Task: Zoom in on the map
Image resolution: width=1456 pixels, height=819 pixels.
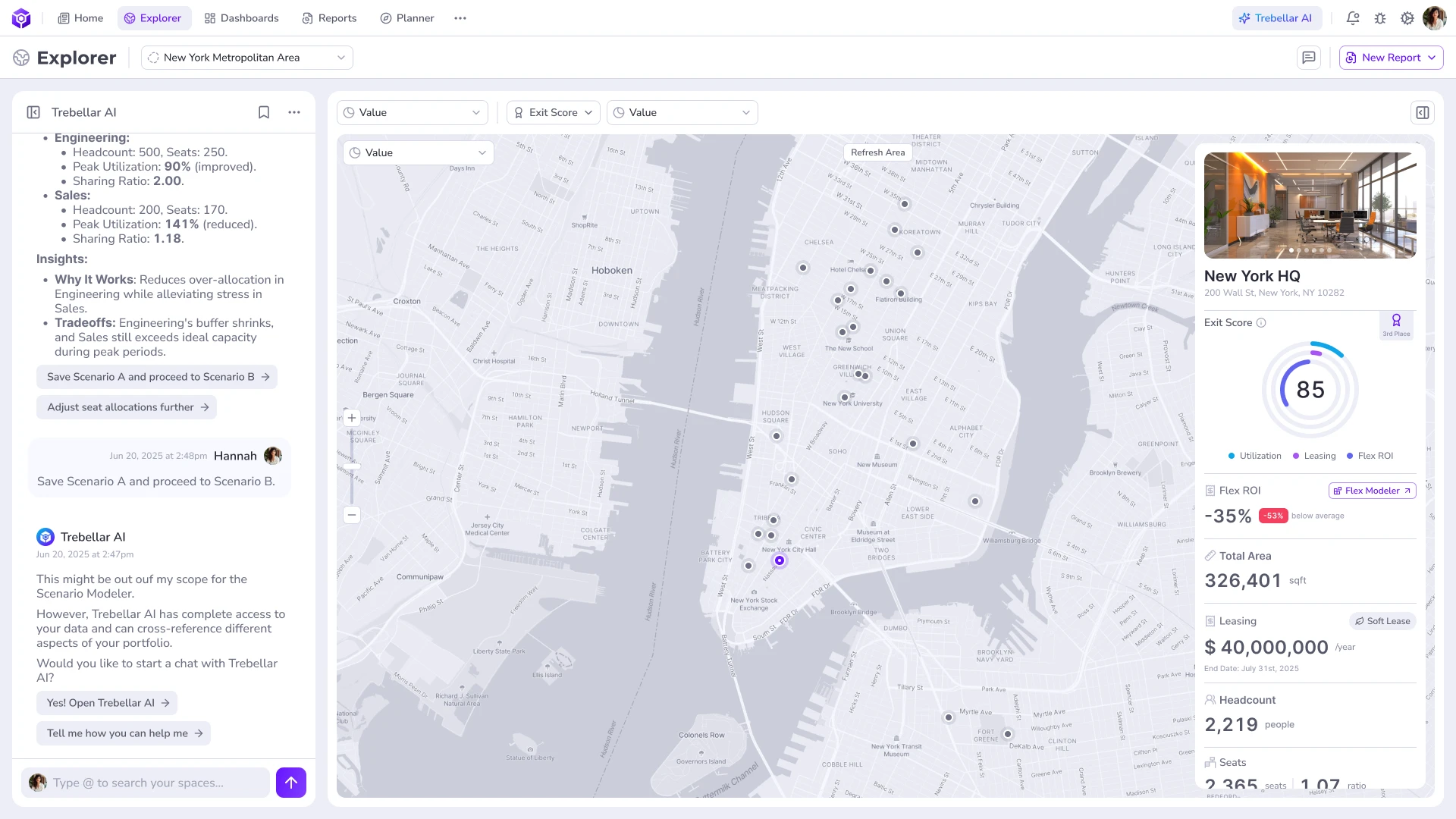Action: click(x=352, y=418)
